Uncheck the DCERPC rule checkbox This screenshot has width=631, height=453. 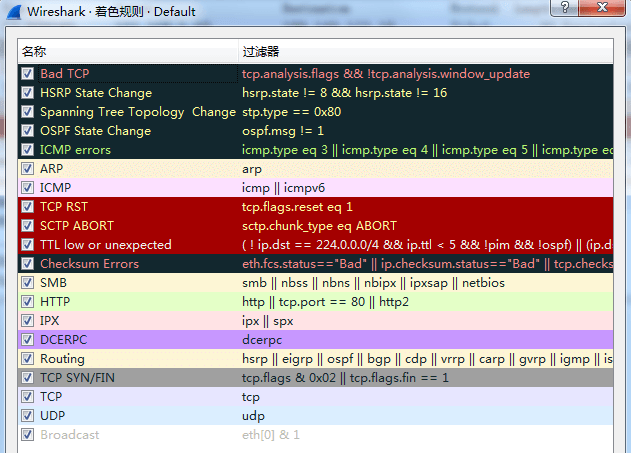point(27,340)
